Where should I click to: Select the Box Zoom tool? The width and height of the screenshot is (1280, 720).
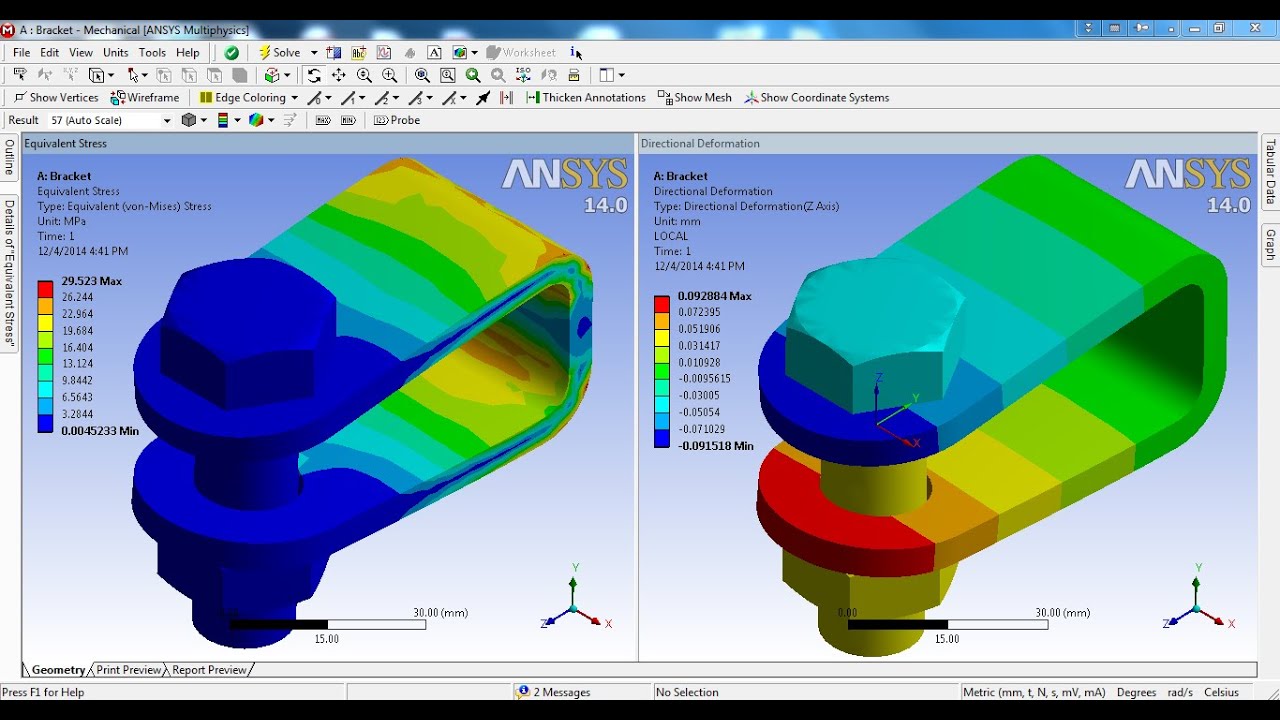[389, 75]
